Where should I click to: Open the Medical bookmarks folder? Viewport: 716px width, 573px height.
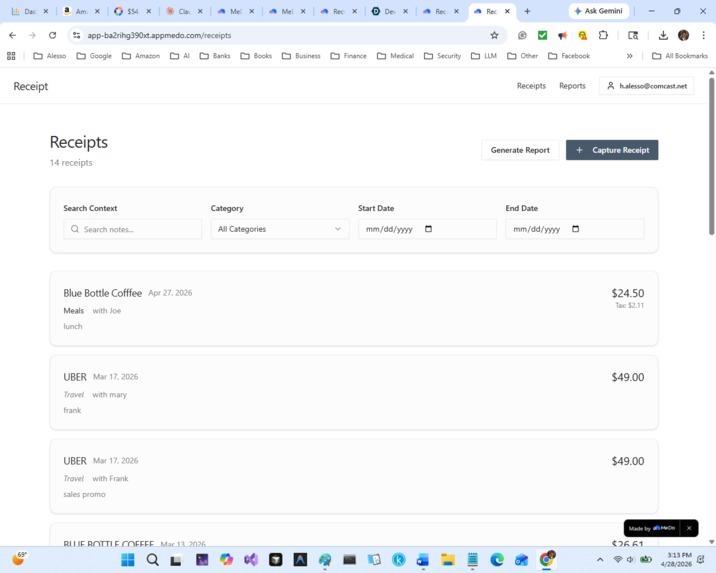tap(395, 56)
